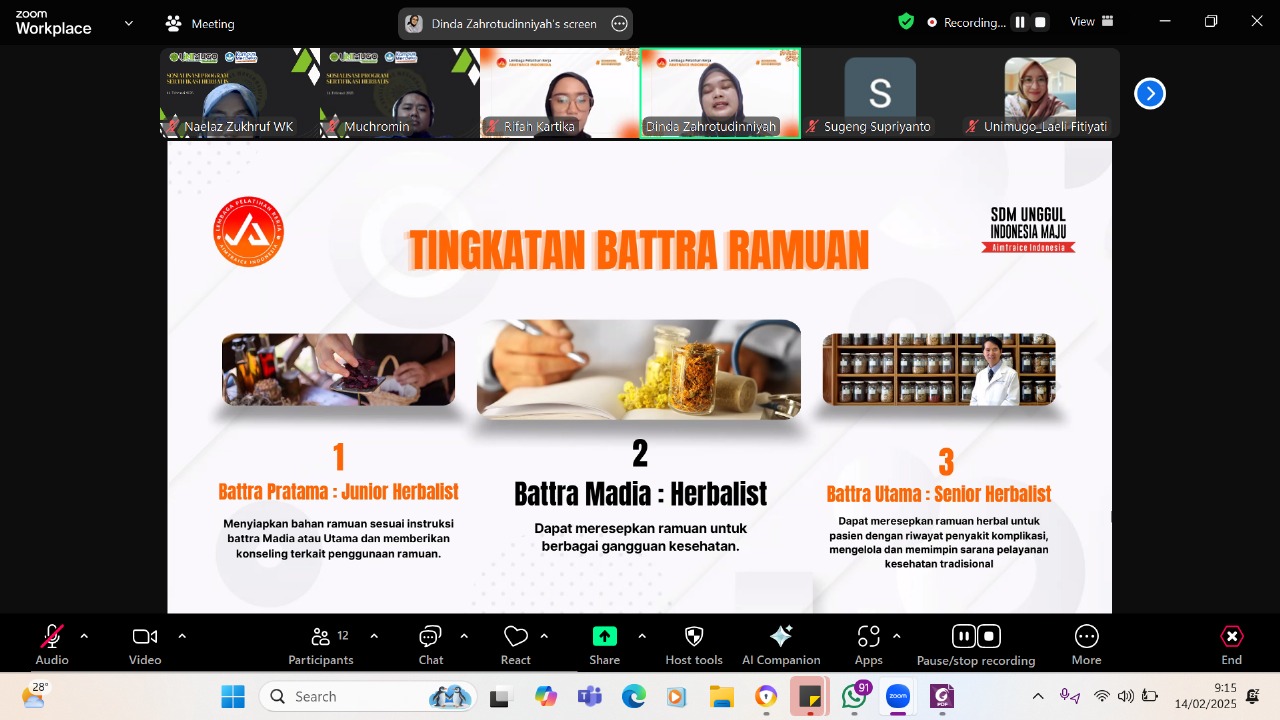Screen dimensions: 1280x720
Task: Click the Zoom taskbar icon
Action: pos(898,696)
